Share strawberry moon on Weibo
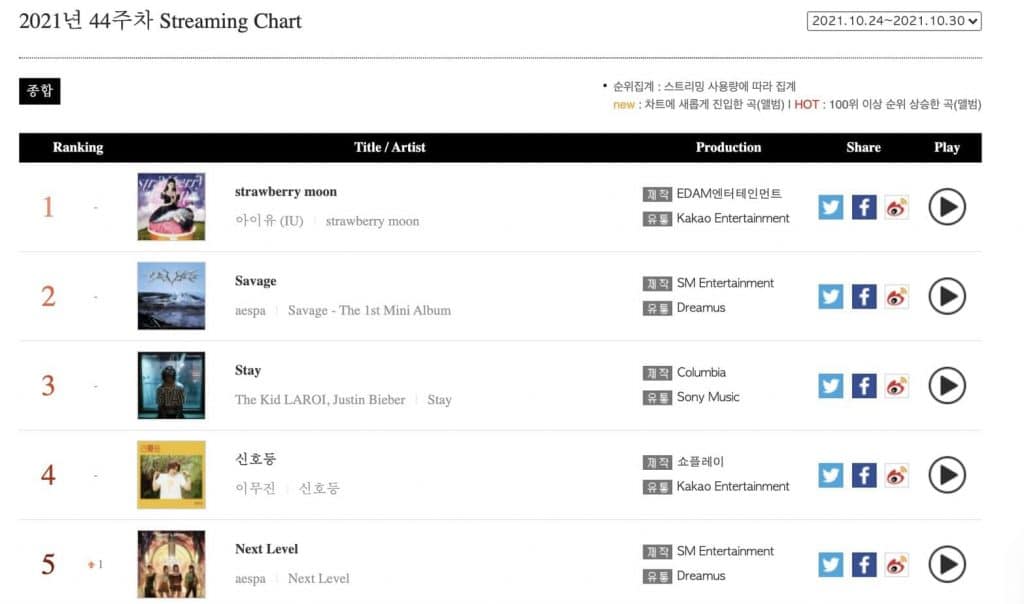The image size is (1024, 604). coord(897,207)
